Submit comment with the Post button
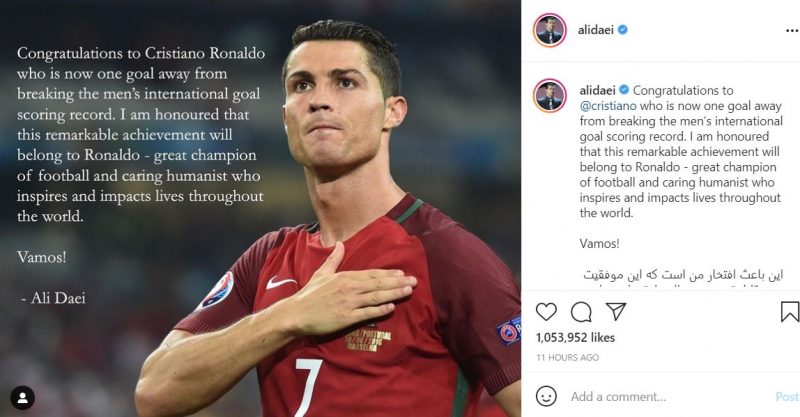The width and height of the screenshot is (800, 417). [787, 397]
